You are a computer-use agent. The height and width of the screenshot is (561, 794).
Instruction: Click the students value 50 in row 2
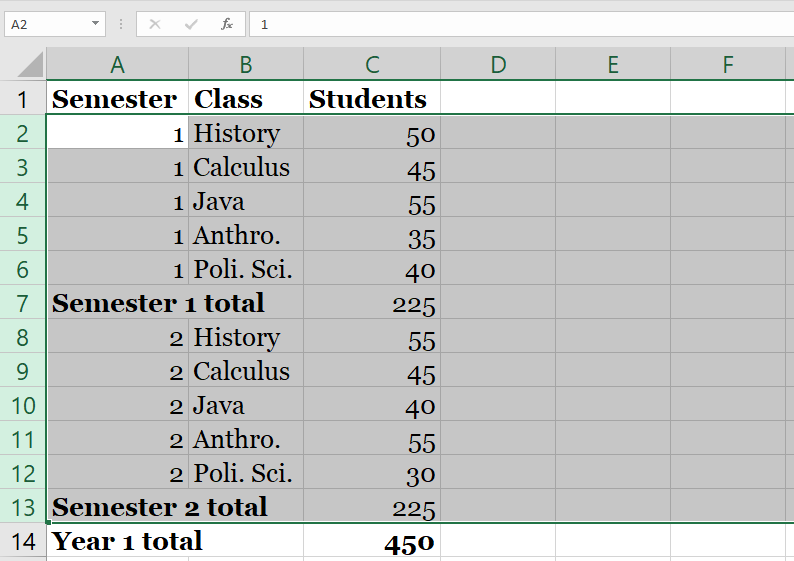(372, 133)
